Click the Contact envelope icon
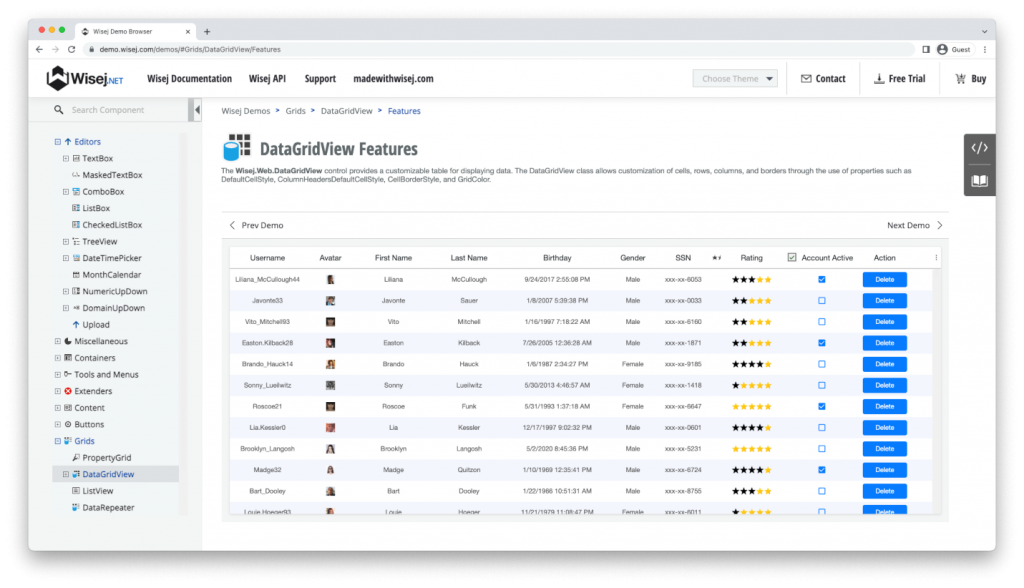 pyautogui.click(x=806, y=78)
